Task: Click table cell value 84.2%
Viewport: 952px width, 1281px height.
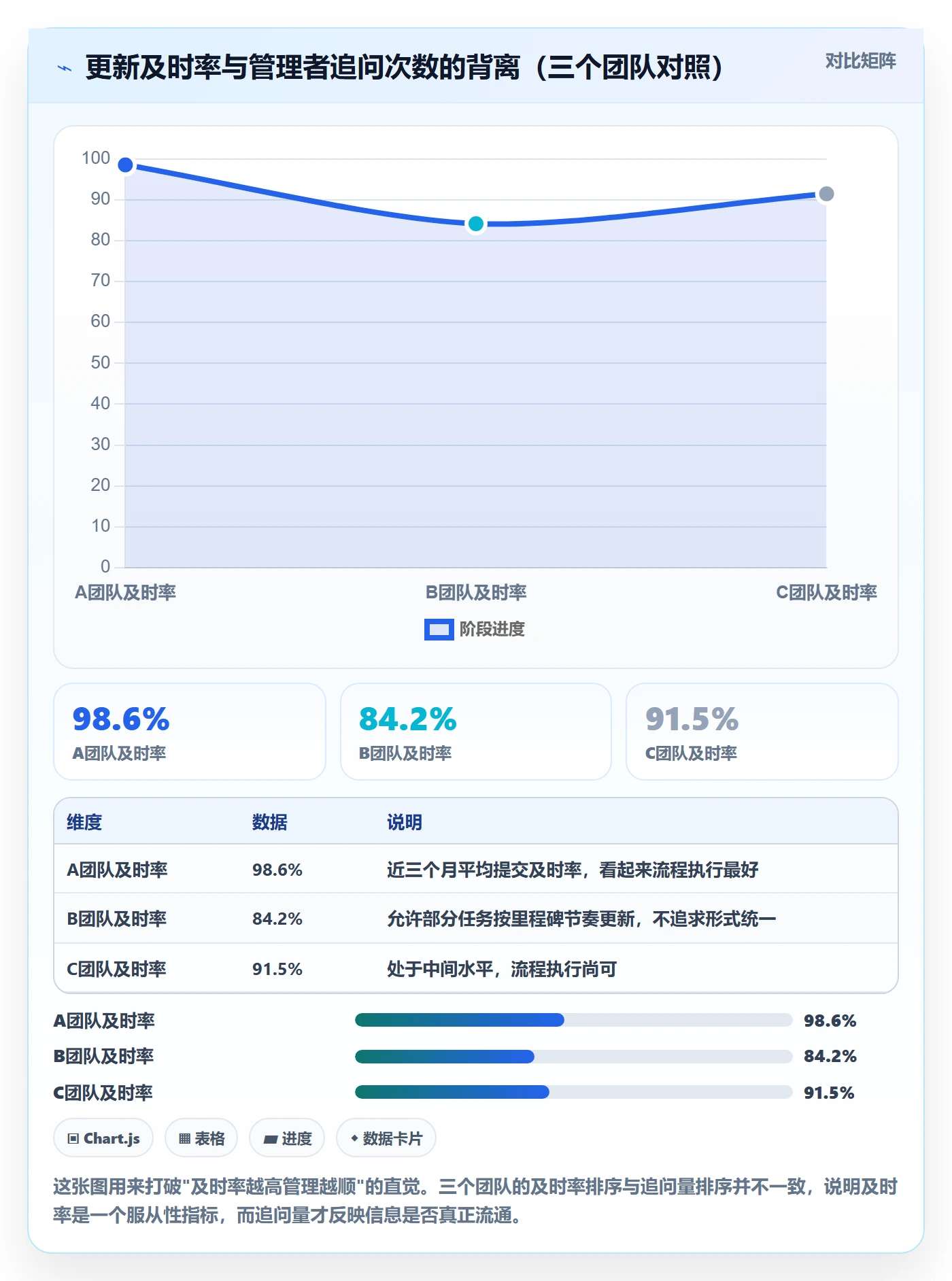Action: tap(277, 919)
